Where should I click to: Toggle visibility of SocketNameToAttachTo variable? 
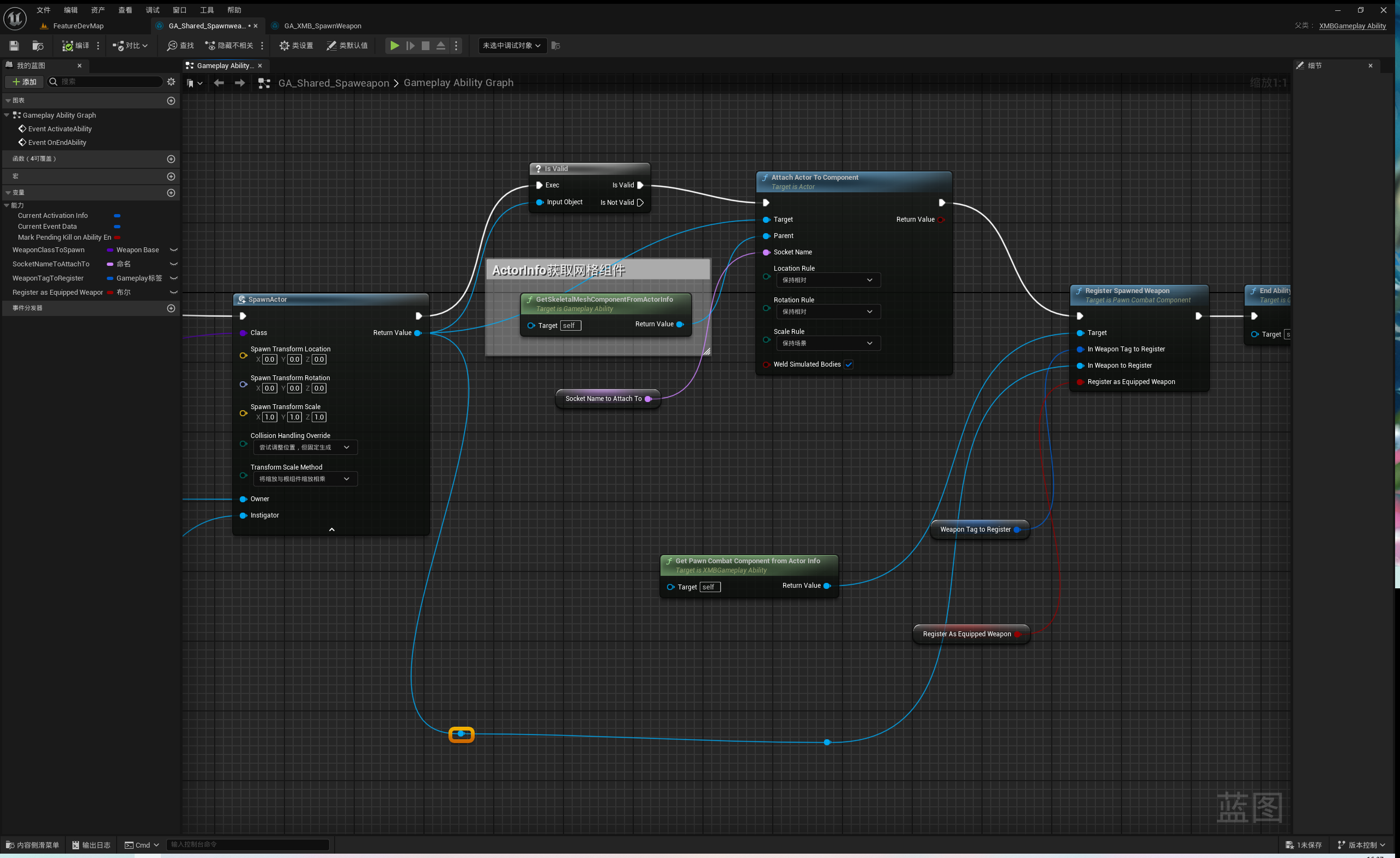pyautogui.click(x=174, y=264)
